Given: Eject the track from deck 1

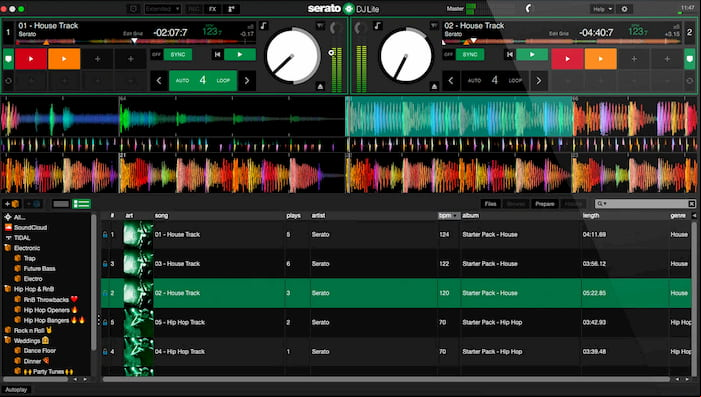Looking at the screenshot, I should [x=321, y=86].
